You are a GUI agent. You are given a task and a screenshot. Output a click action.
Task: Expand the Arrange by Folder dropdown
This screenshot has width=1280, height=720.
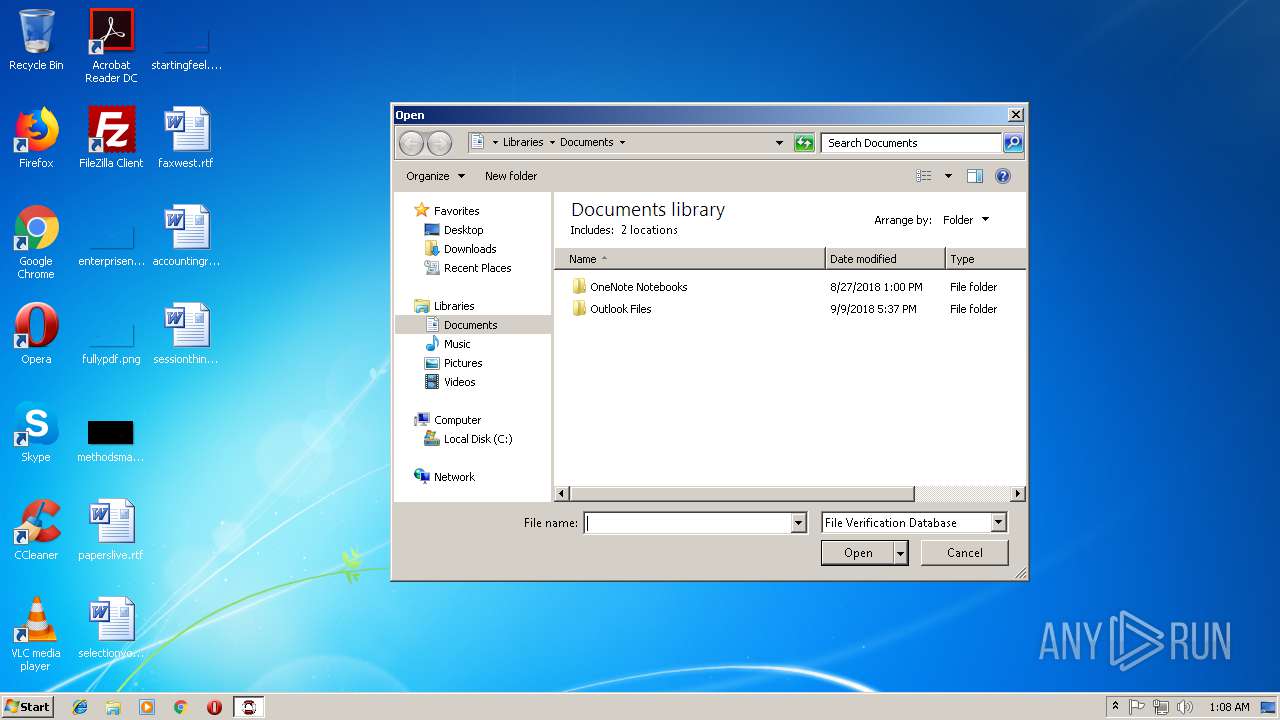pyautogui.click(x=966, y=220)
